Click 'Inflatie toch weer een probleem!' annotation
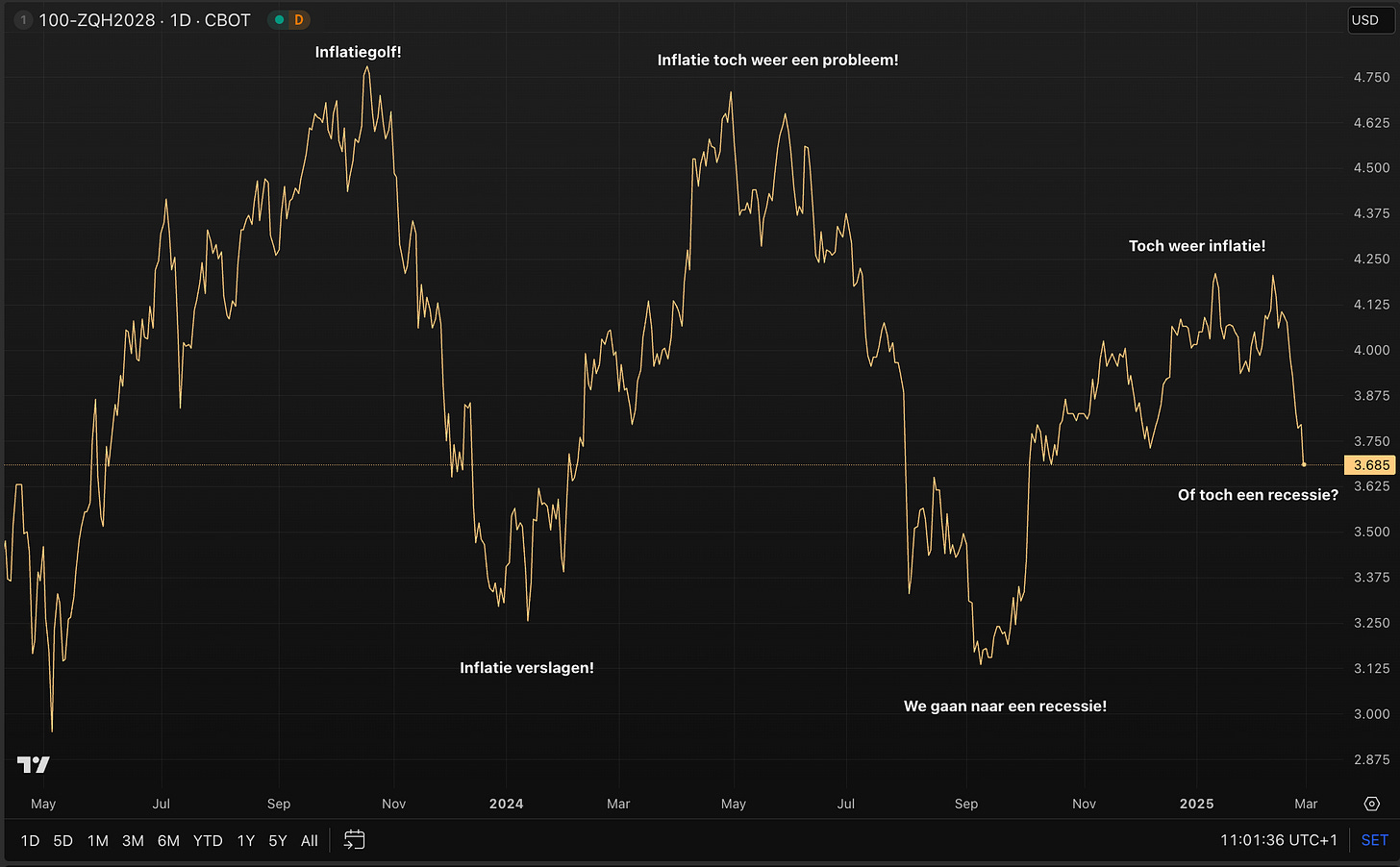Viewport: 1400px width, 867px height. pyautogui.click(x=778, y=60)
